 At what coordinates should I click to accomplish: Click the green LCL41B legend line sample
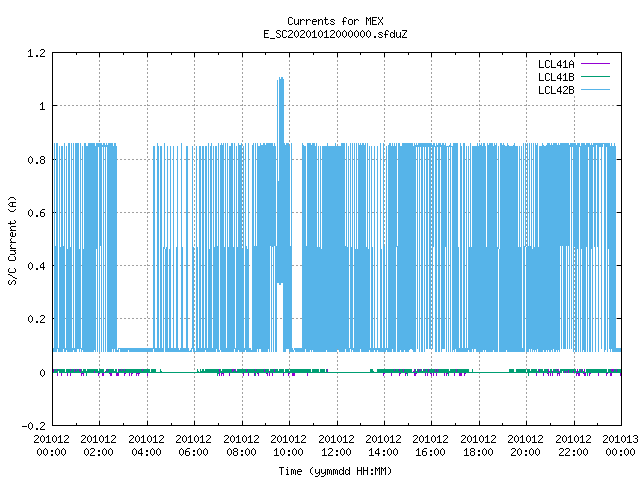point(595,76)
